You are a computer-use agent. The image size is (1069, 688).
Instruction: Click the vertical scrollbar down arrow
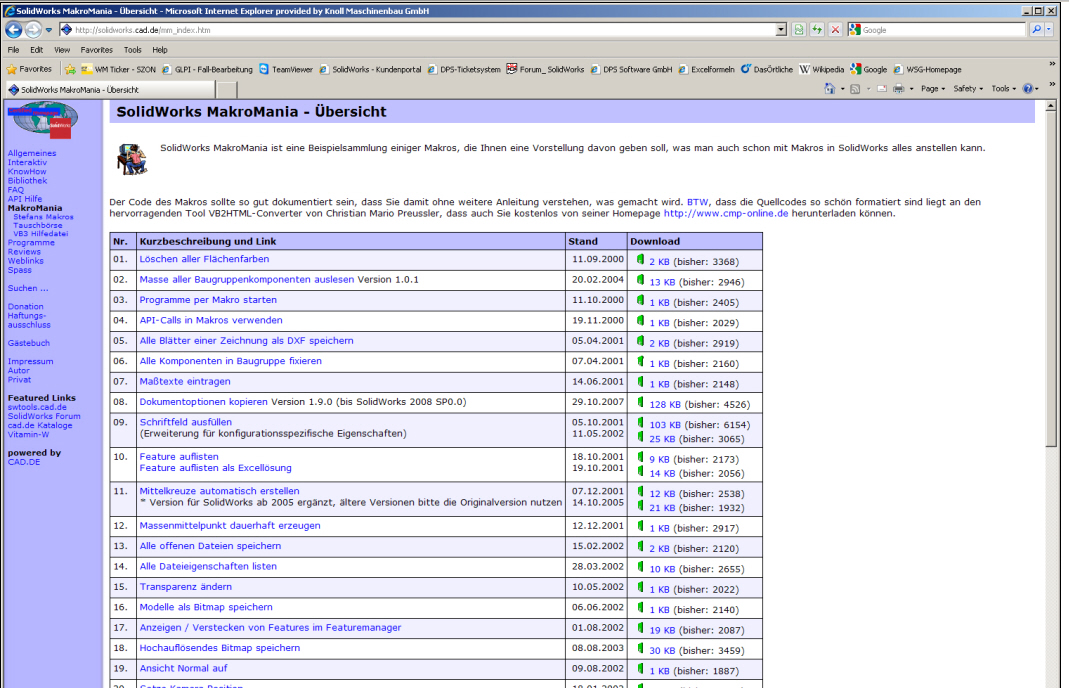[x=1050, y=681]
